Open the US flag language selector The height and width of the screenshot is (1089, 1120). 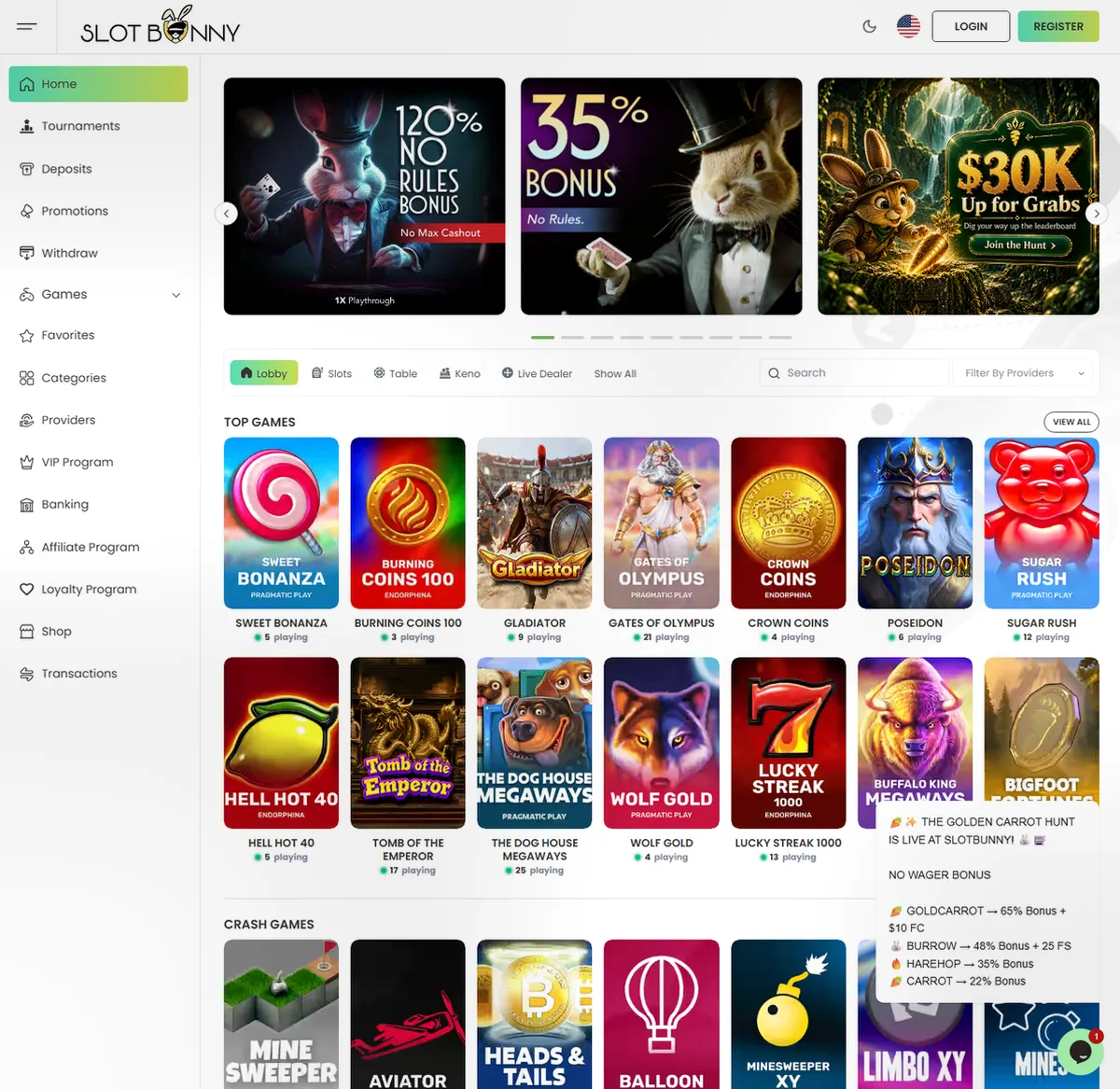(908, 26)
